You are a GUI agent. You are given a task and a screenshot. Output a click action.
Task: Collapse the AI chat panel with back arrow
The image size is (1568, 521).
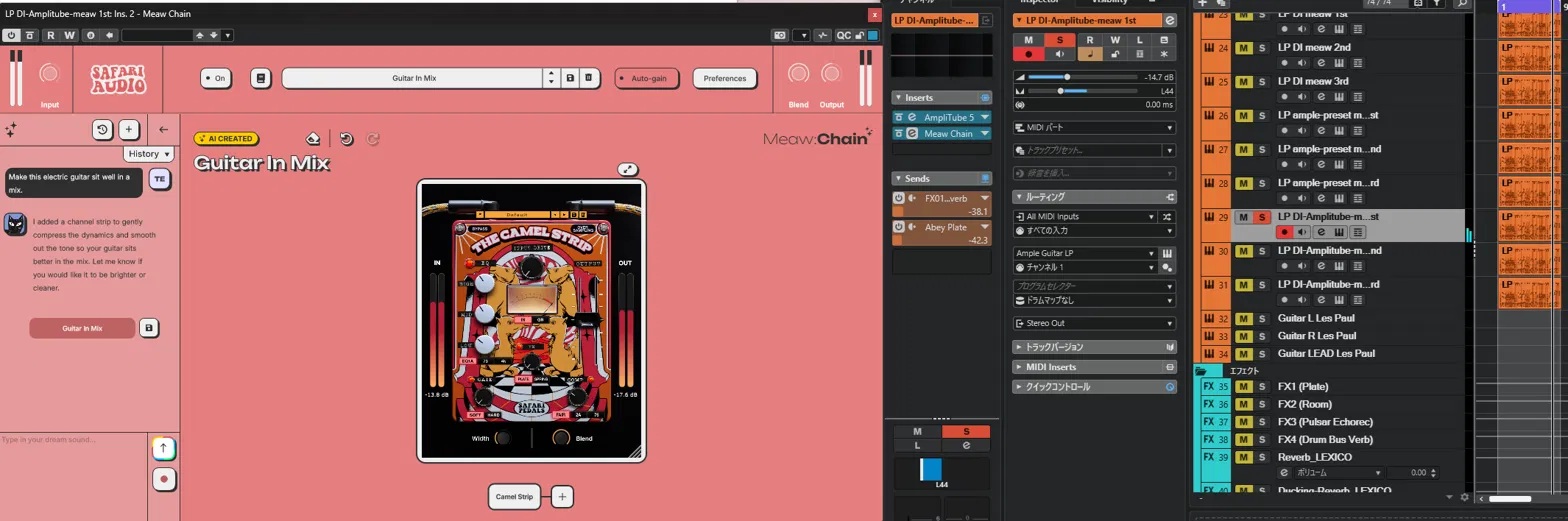[x=164, y=130]
